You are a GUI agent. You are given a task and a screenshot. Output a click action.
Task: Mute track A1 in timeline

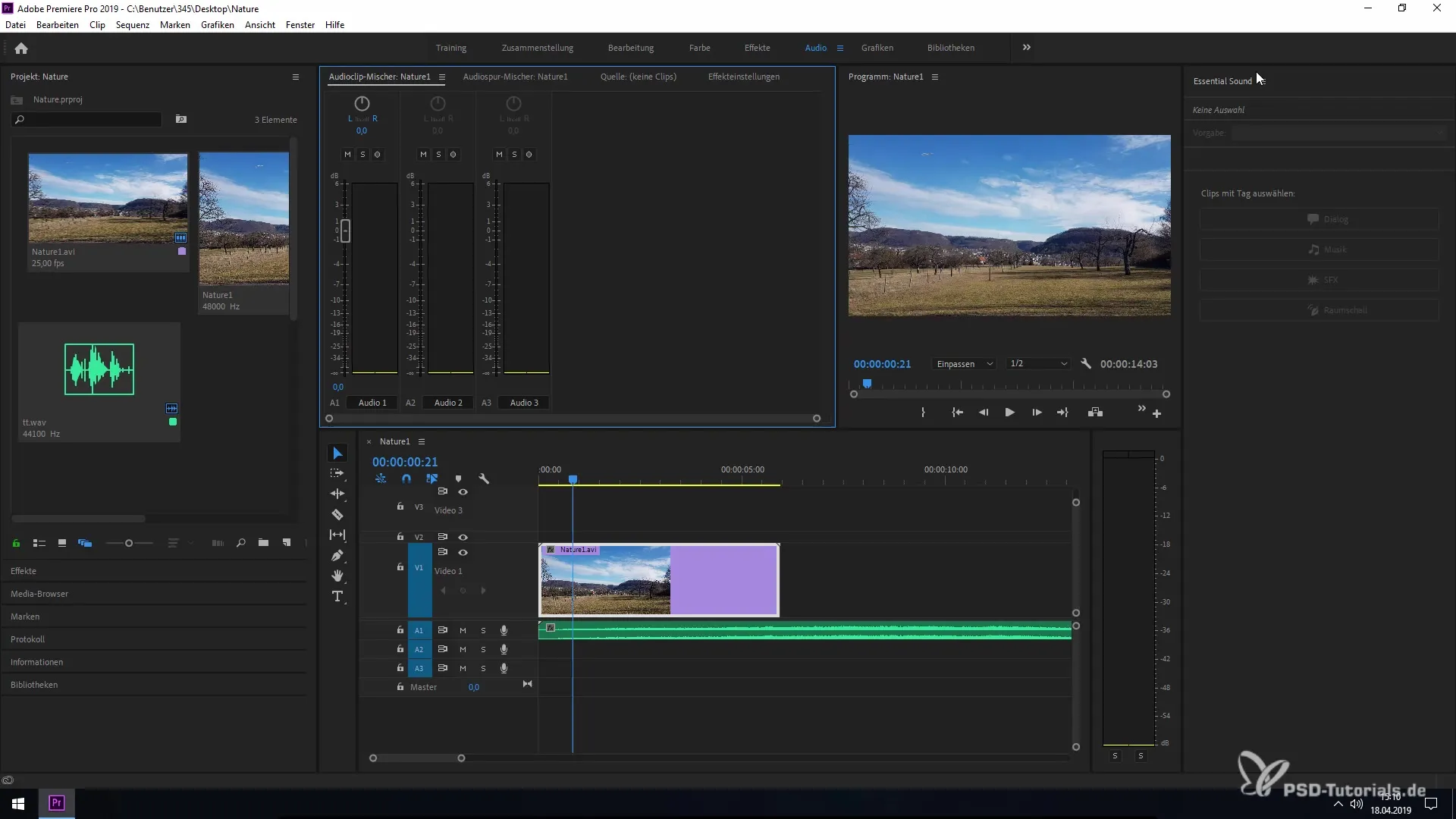tap(463, 630)
